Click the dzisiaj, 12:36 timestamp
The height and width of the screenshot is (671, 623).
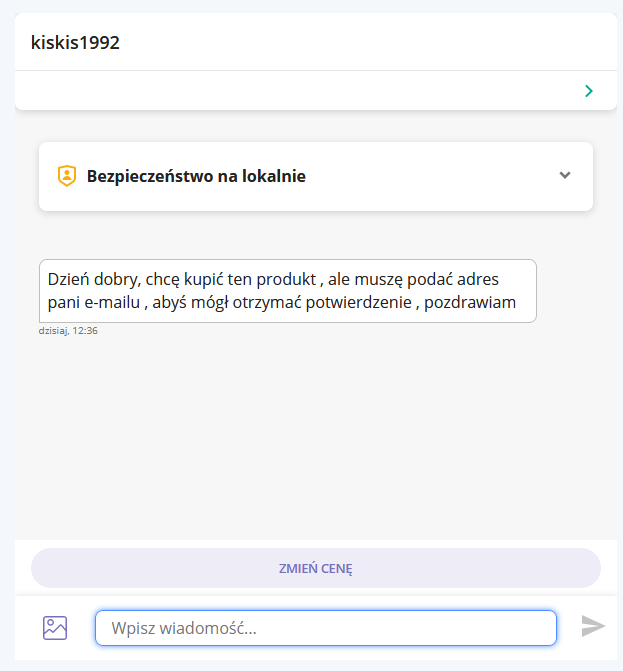(68, 331)
